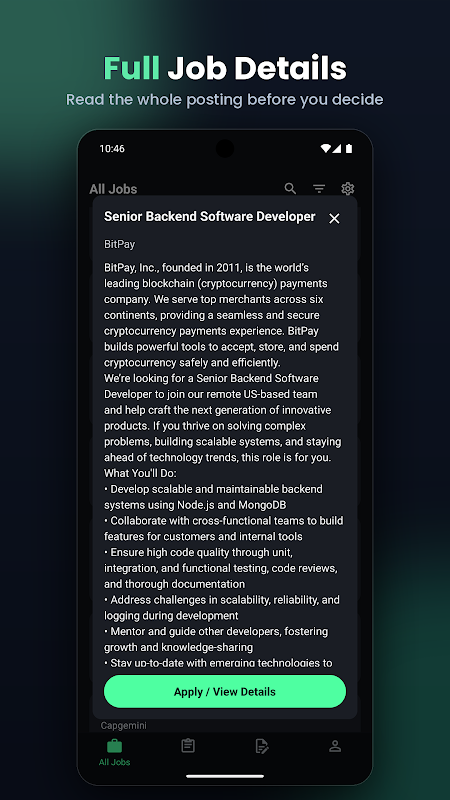Click 'Read the whole posting before you decide'
This screenshot has height=800, width=450.
[x=225, y=99]
